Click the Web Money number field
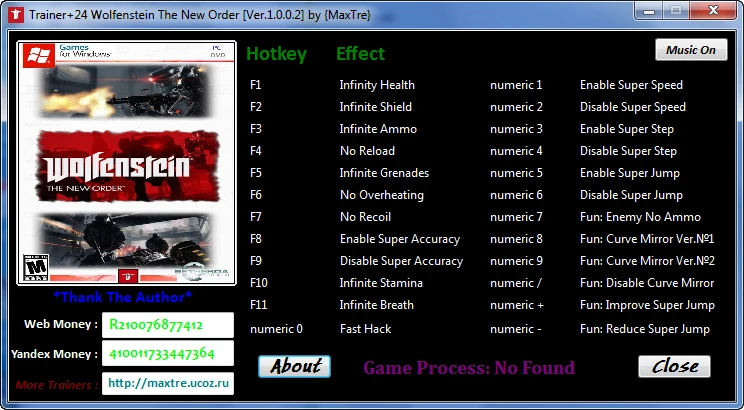 pos(167,325)
